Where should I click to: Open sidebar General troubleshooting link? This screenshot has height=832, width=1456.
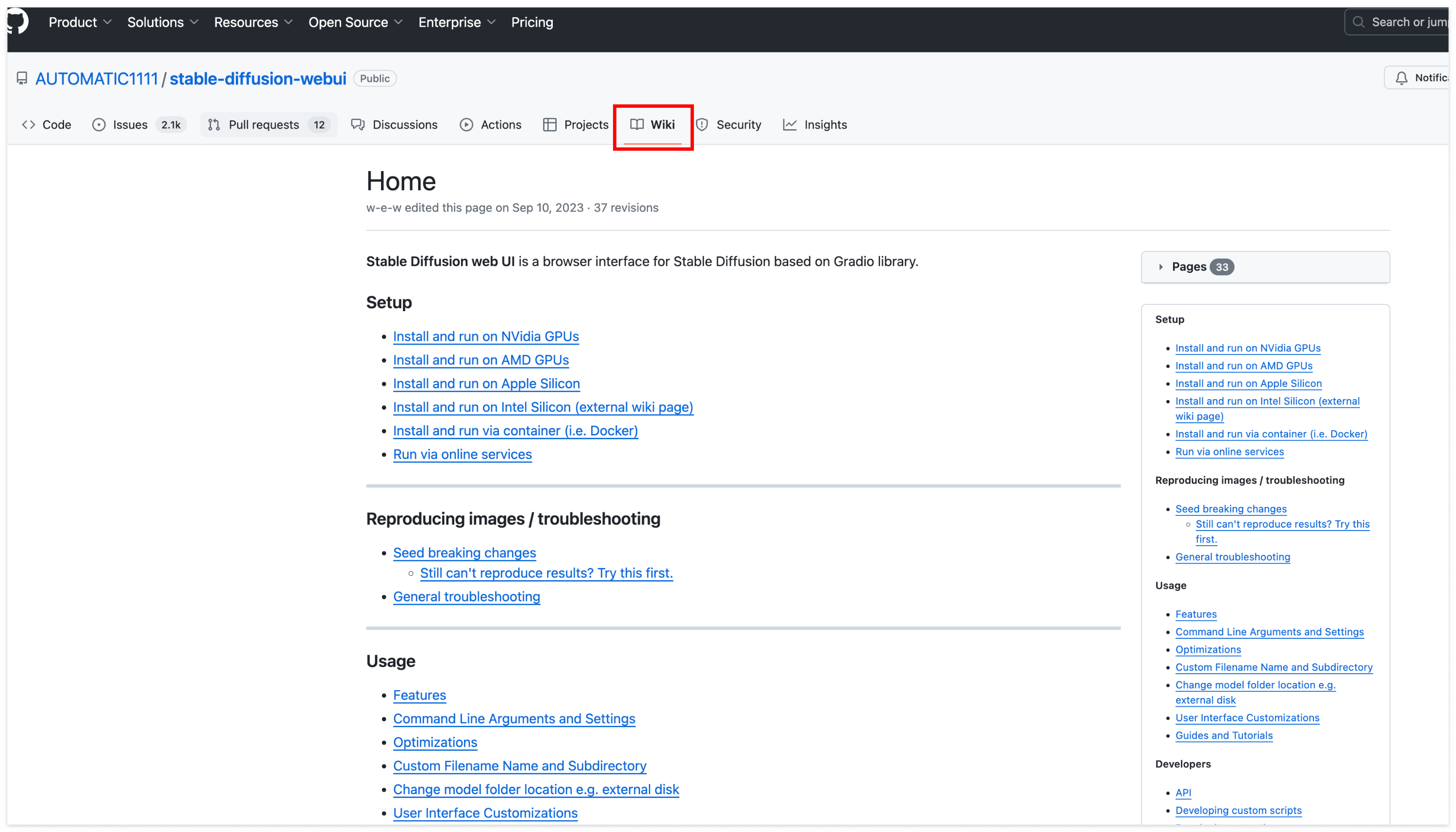(1232, 557)
